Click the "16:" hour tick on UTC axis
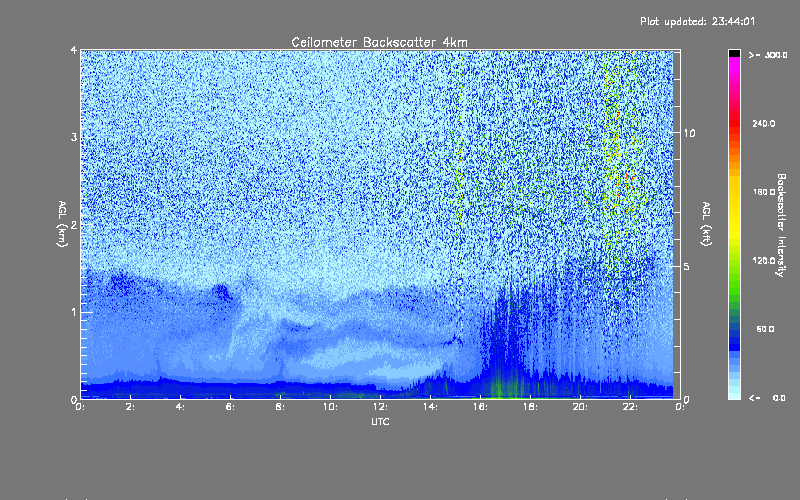 coord(480,407)
